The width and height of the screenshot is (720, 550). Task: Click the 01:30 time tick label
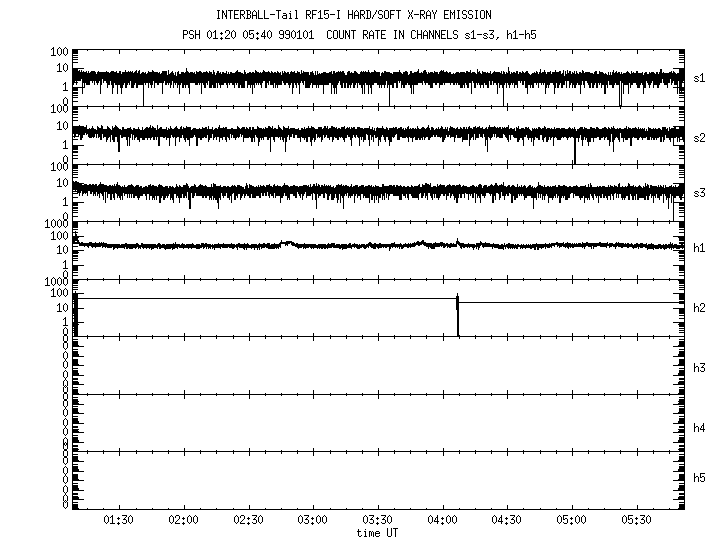119,521
